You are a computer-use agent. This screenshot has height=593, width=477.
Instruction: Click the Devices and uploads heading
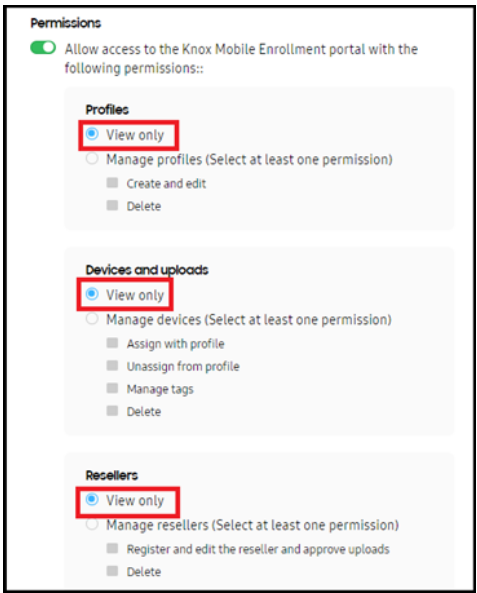pos(147,270)
